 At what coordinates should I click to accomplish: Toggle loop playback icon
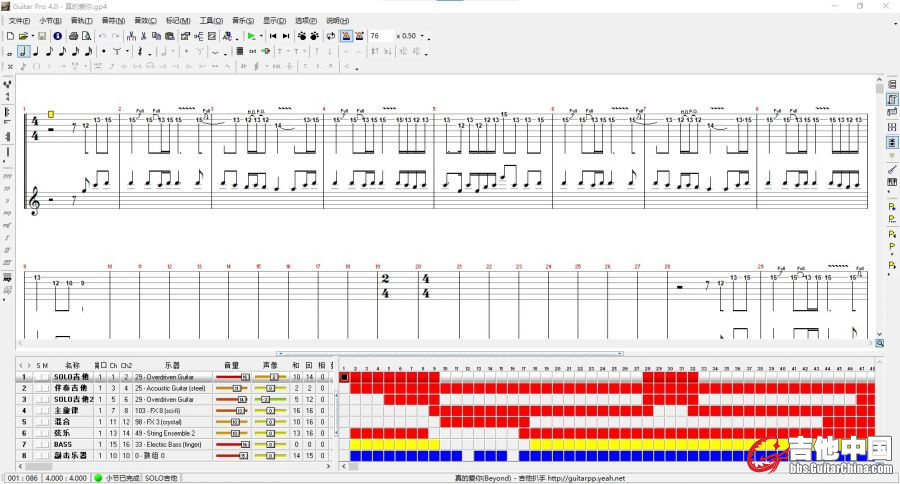click(331, 36)
